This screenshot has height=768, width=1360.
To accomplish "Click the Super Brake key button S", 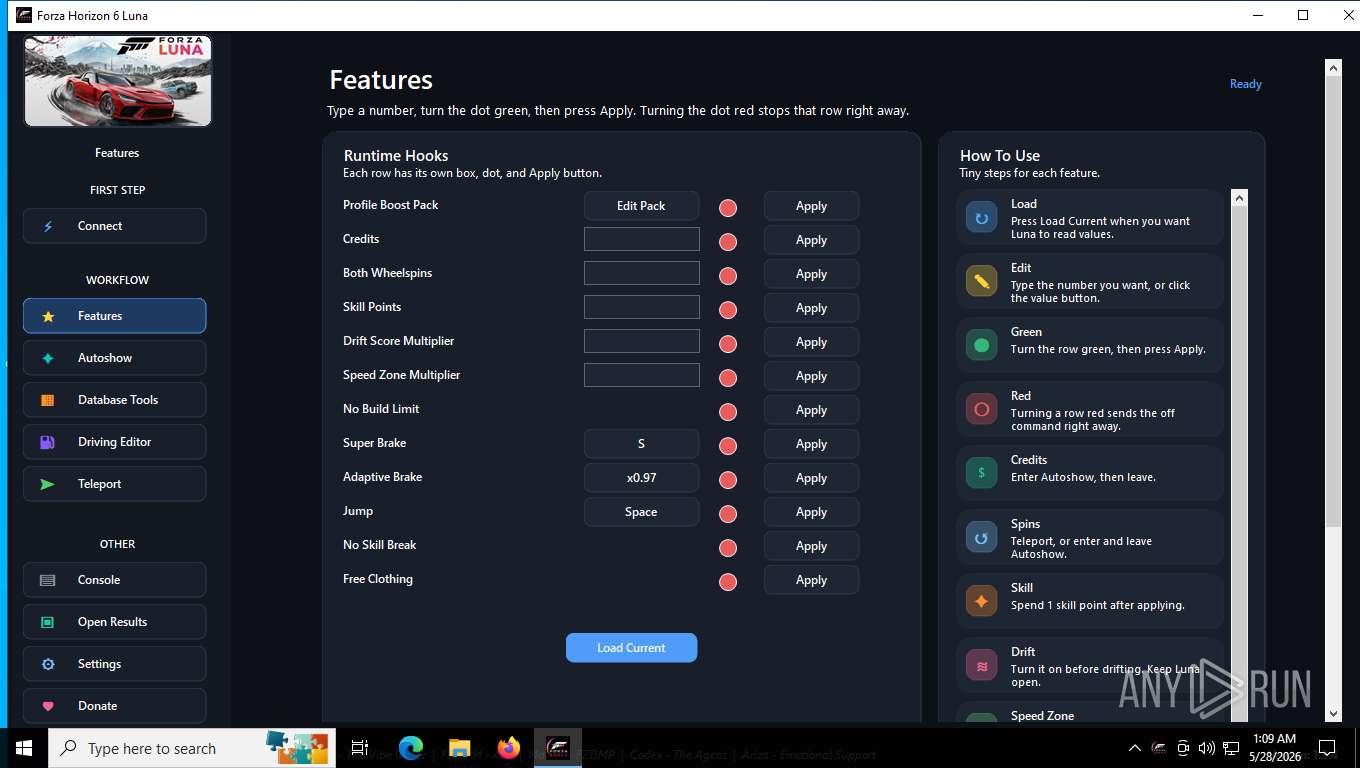I will click(x=641, y=444).
